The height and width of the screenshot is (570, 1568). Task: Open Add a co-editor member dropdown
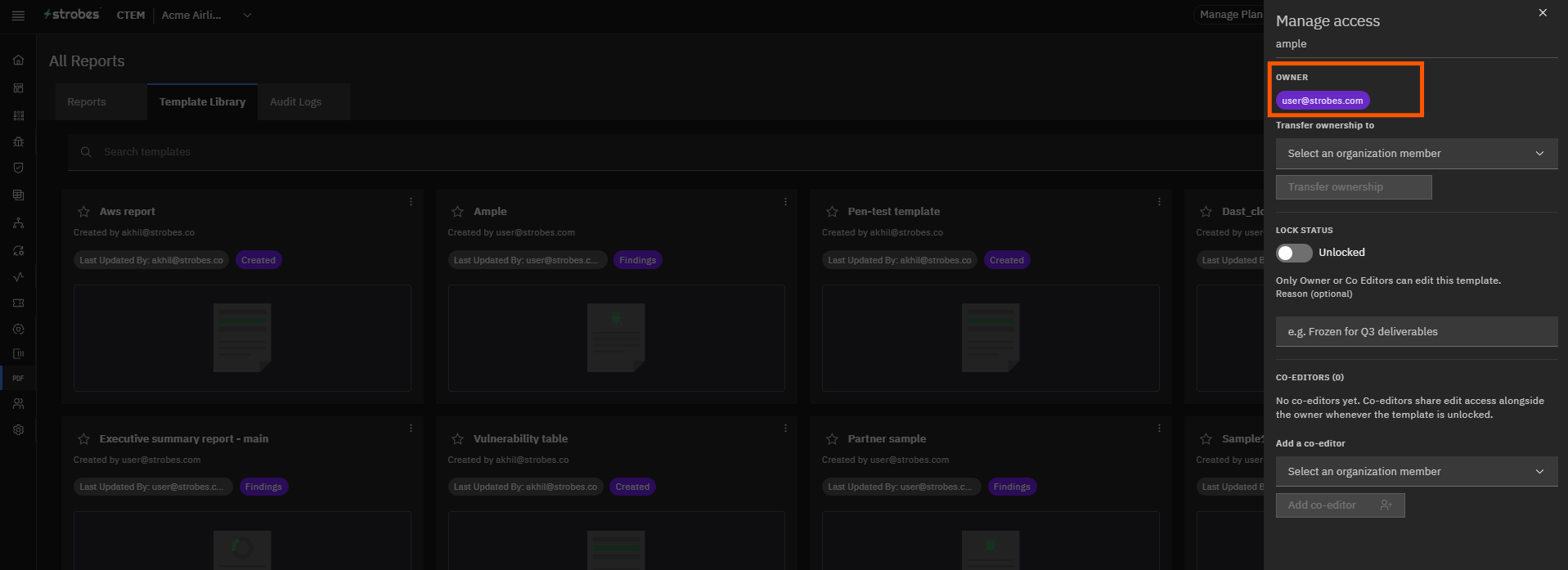[1417, 472]
